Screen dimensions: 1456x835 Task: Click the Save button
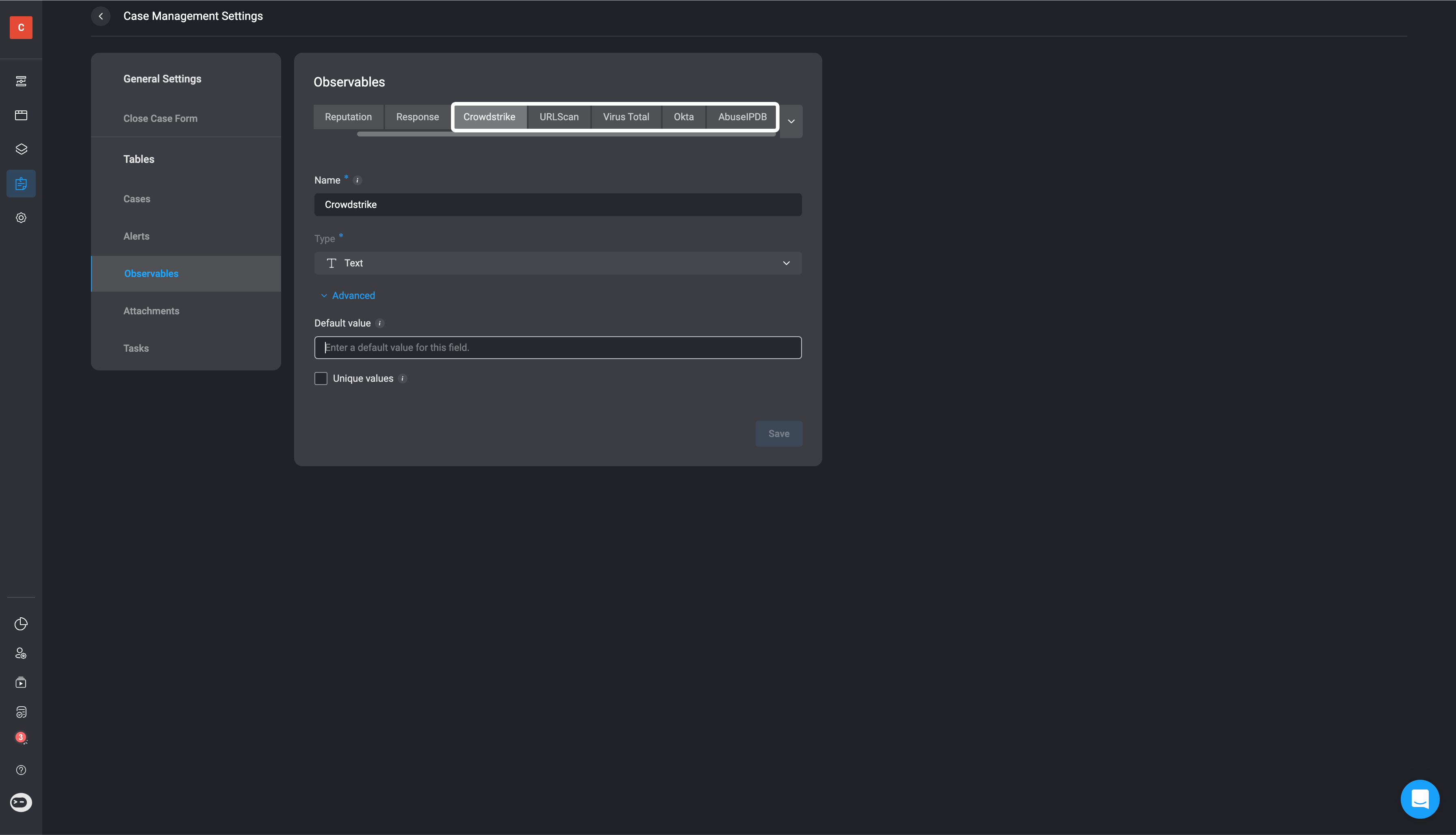(x=778, y=434)
